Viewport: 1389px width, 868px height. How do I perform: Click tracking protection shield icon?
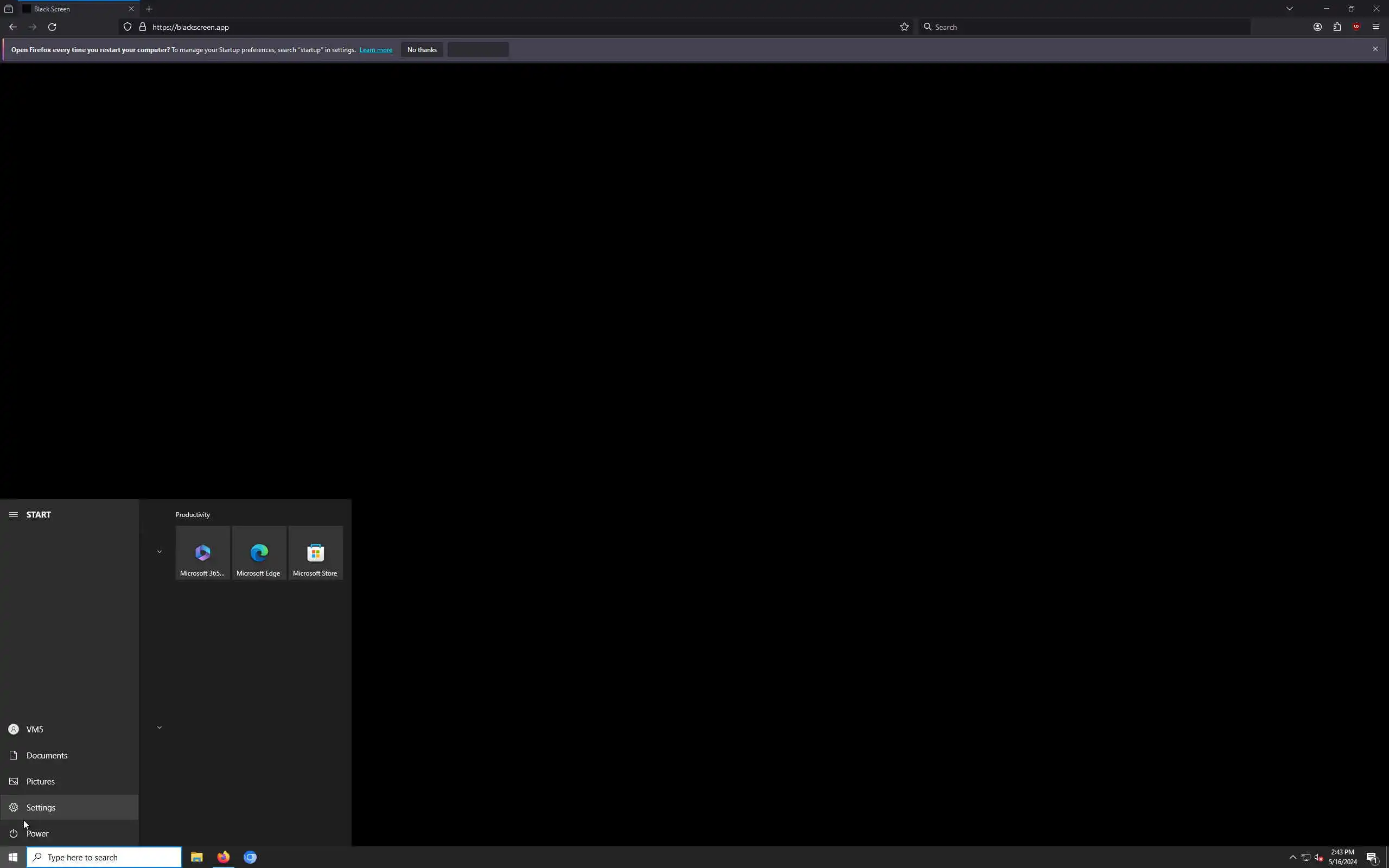pyautogui.click(x=128, y=27)
